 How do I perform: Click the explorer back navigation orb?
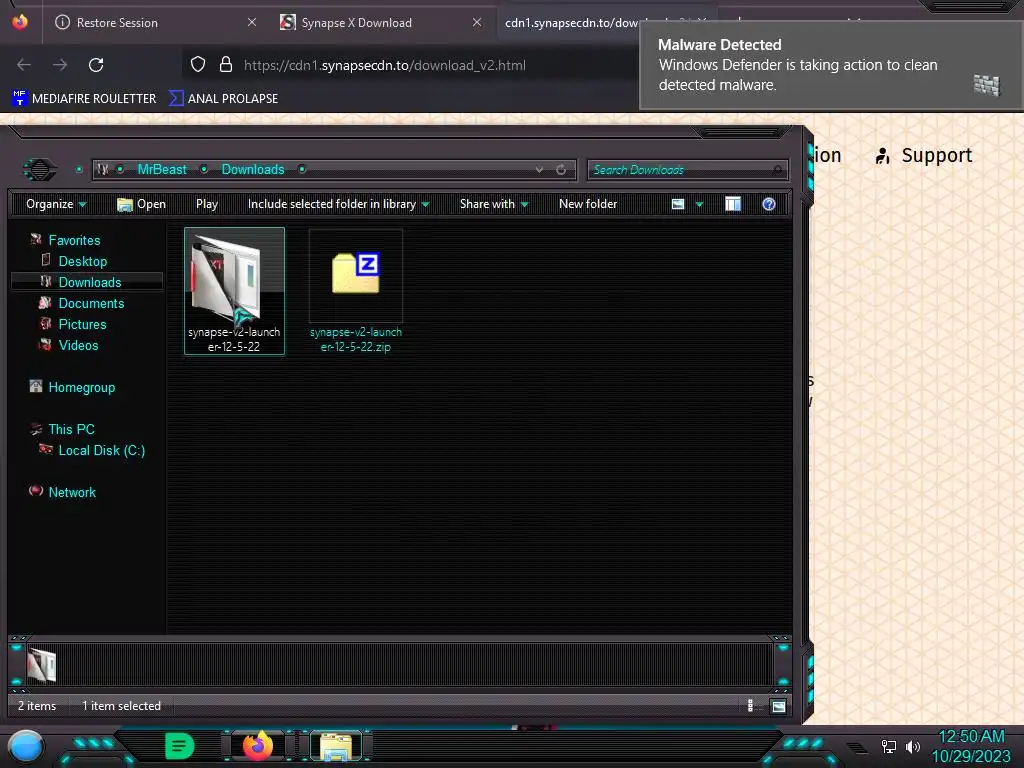click(x=40, y=170)
